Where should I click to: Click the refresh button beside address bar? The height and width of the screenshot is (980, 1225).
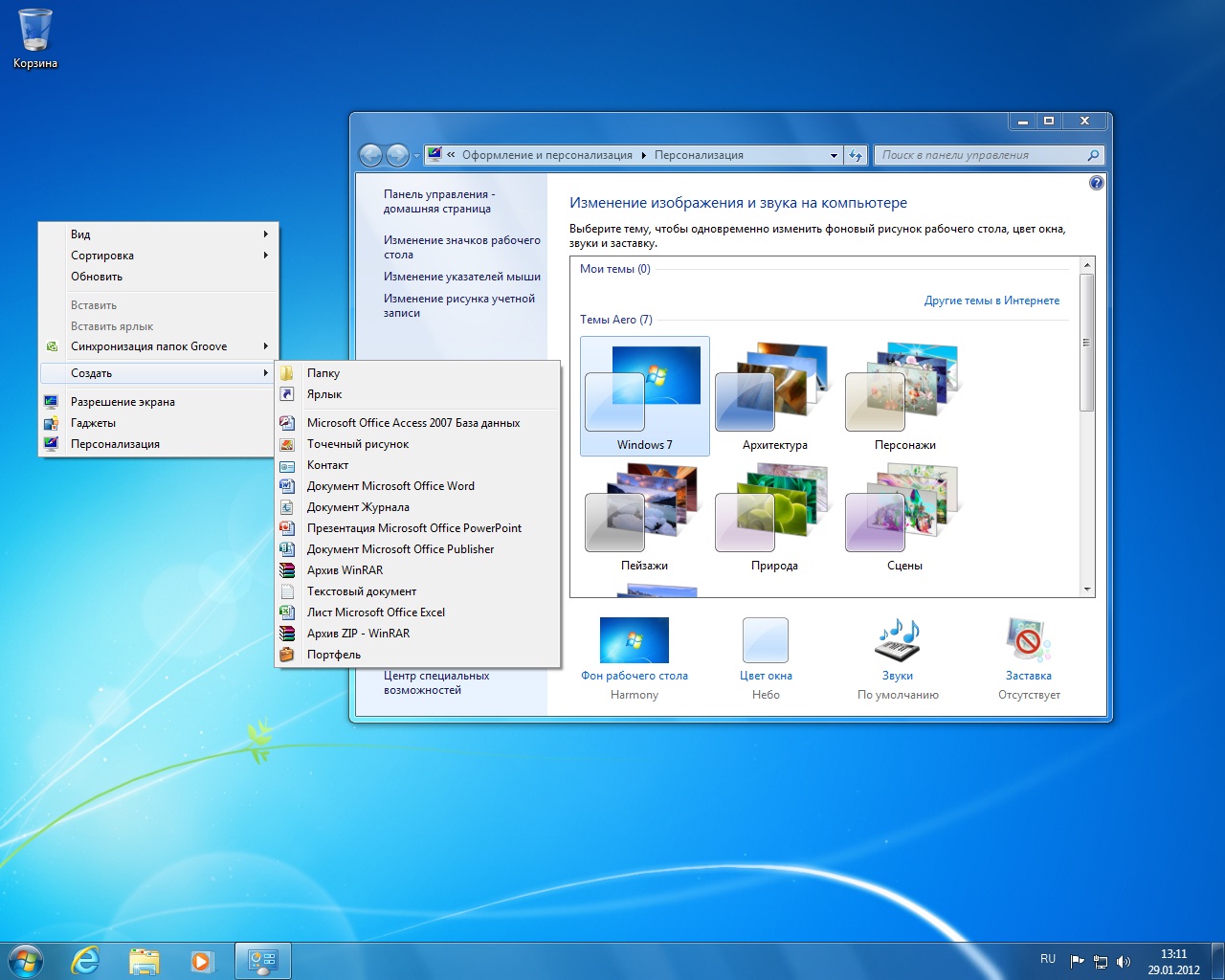click(x=856, y=155)
